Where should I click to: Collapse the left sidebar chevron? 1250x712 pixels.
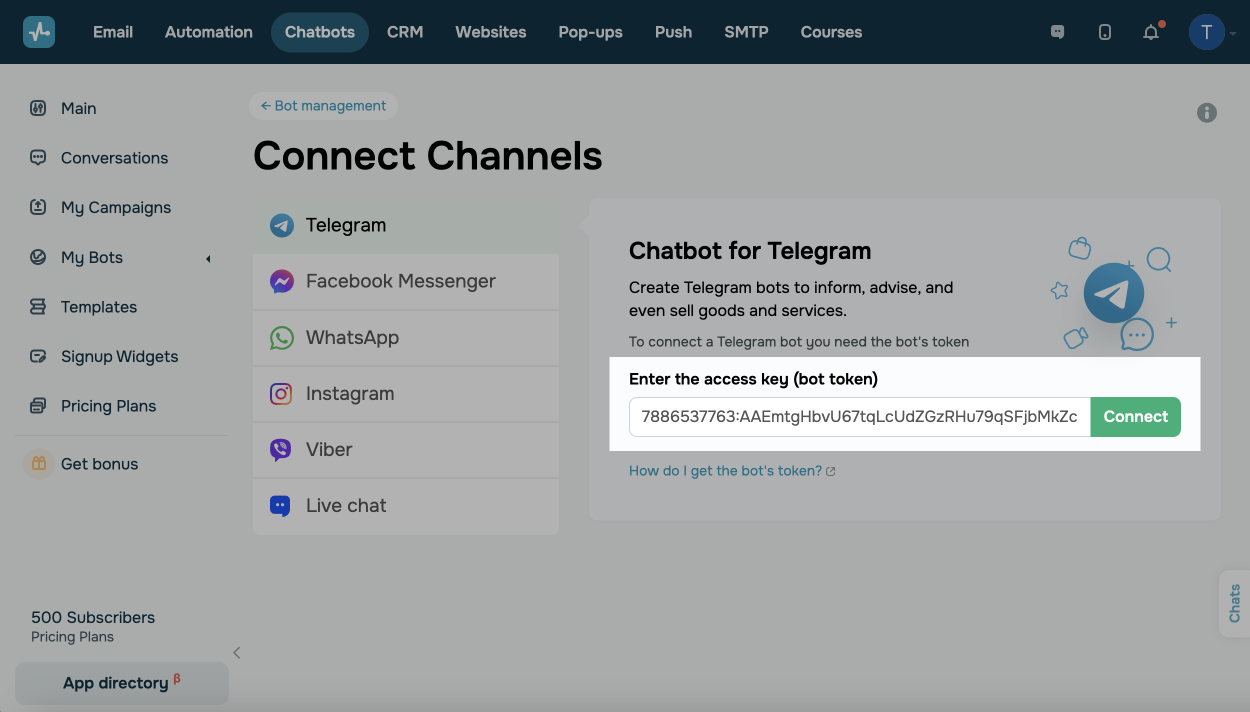(x=237, y=653)
